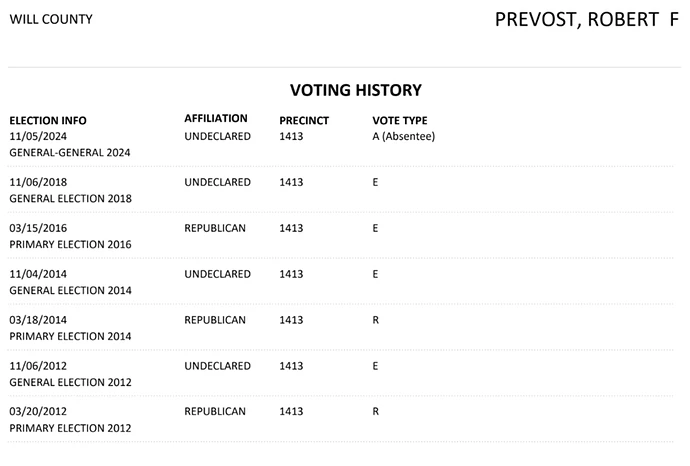
Task: Select the 11/04/2014 election date
Action: (38, 274)
